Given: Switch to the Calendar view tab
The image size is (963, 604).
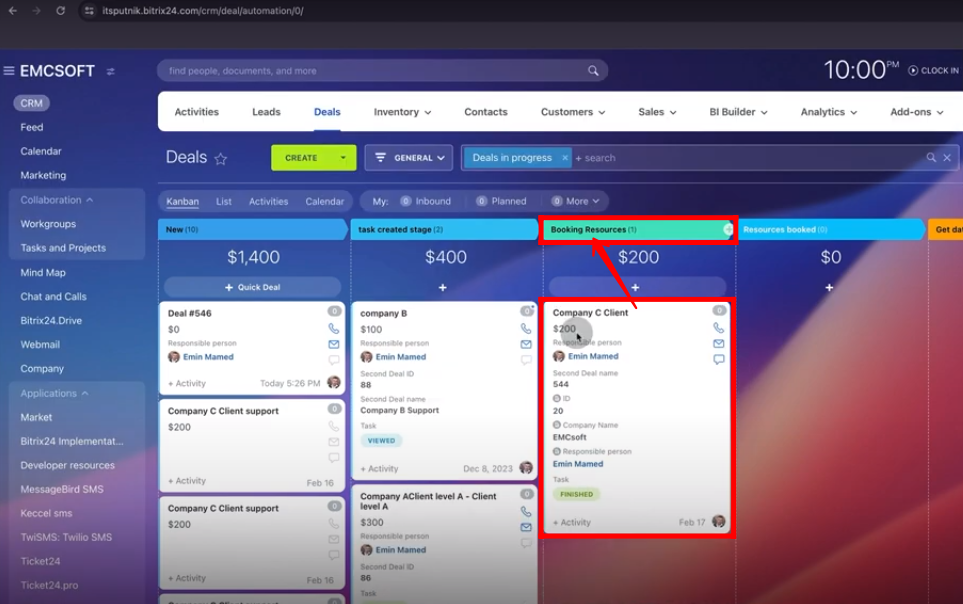Looking at the screenshot, I should 324,201.
